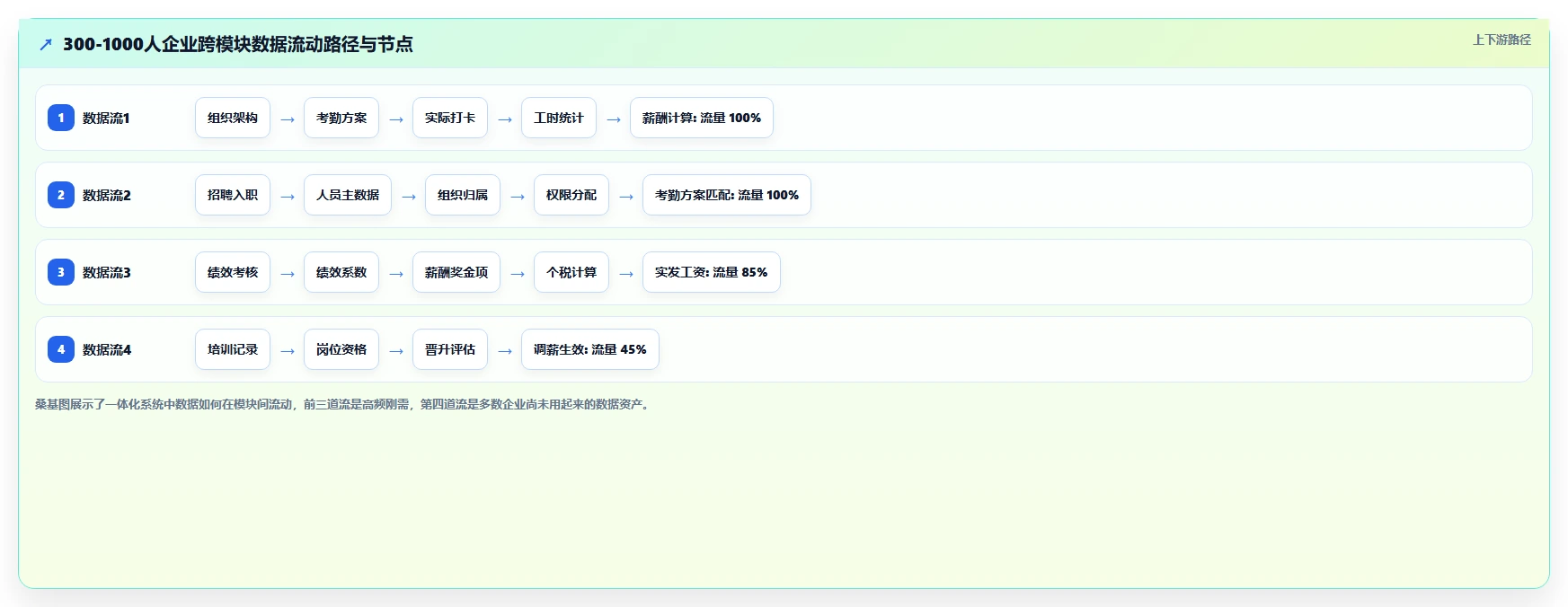The height and width of the screenshot is (607, 1568).
Task: Click the number 1 badge for 数据流1
Action: click(x=61, y=118)
